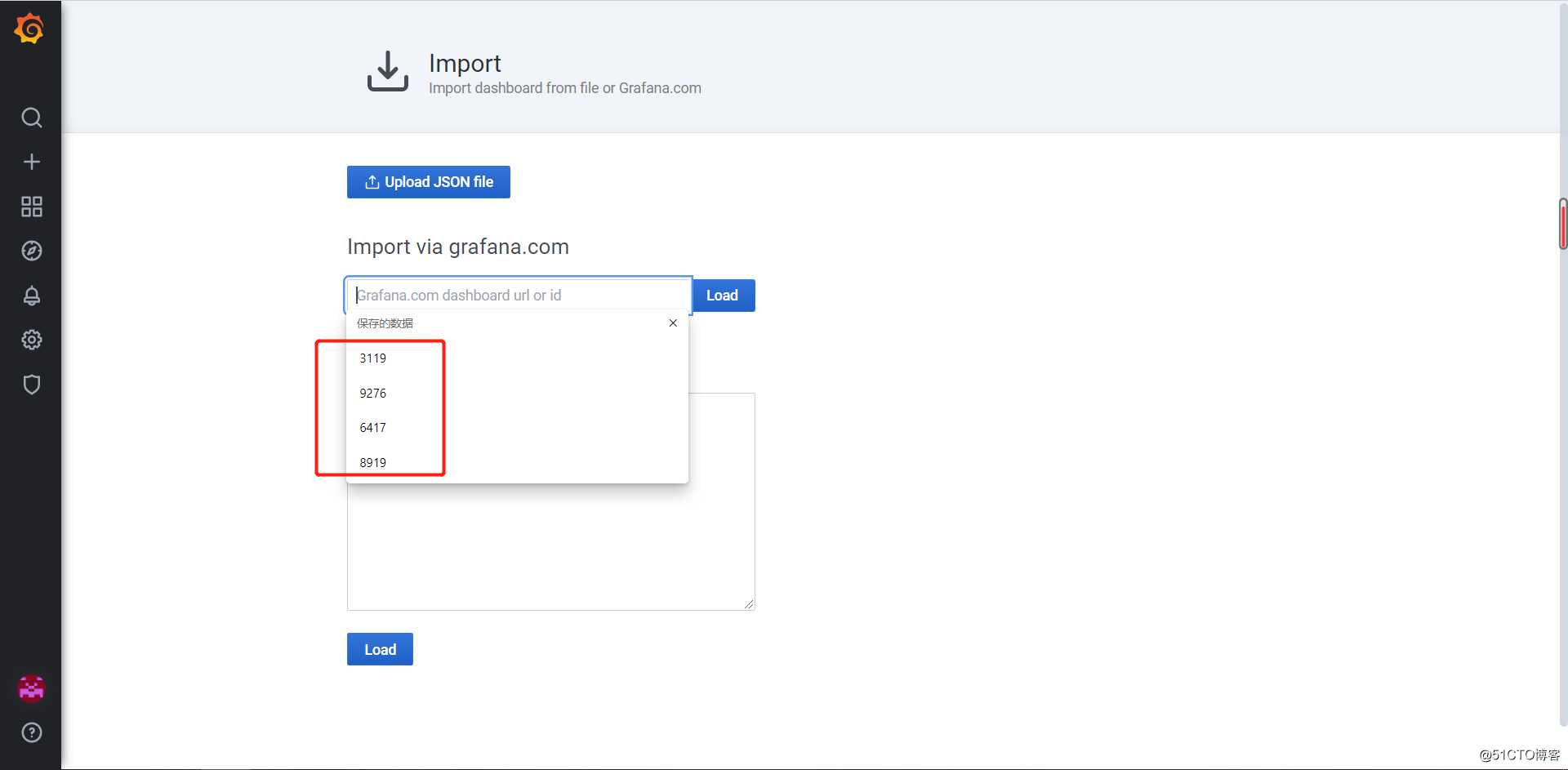Click the Import download icon in header

pos(387,71)
